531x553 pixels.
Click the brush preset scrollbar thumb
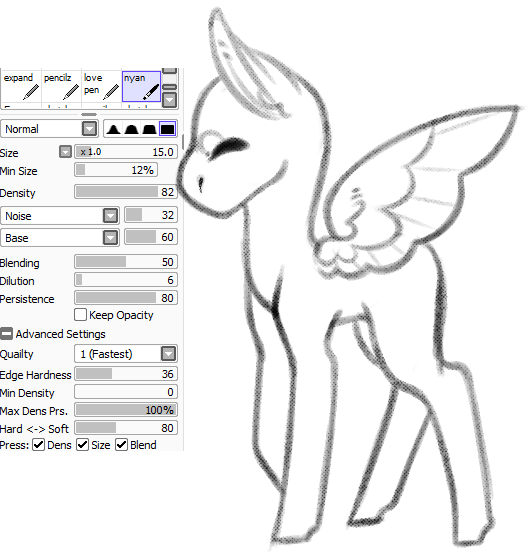170,87
